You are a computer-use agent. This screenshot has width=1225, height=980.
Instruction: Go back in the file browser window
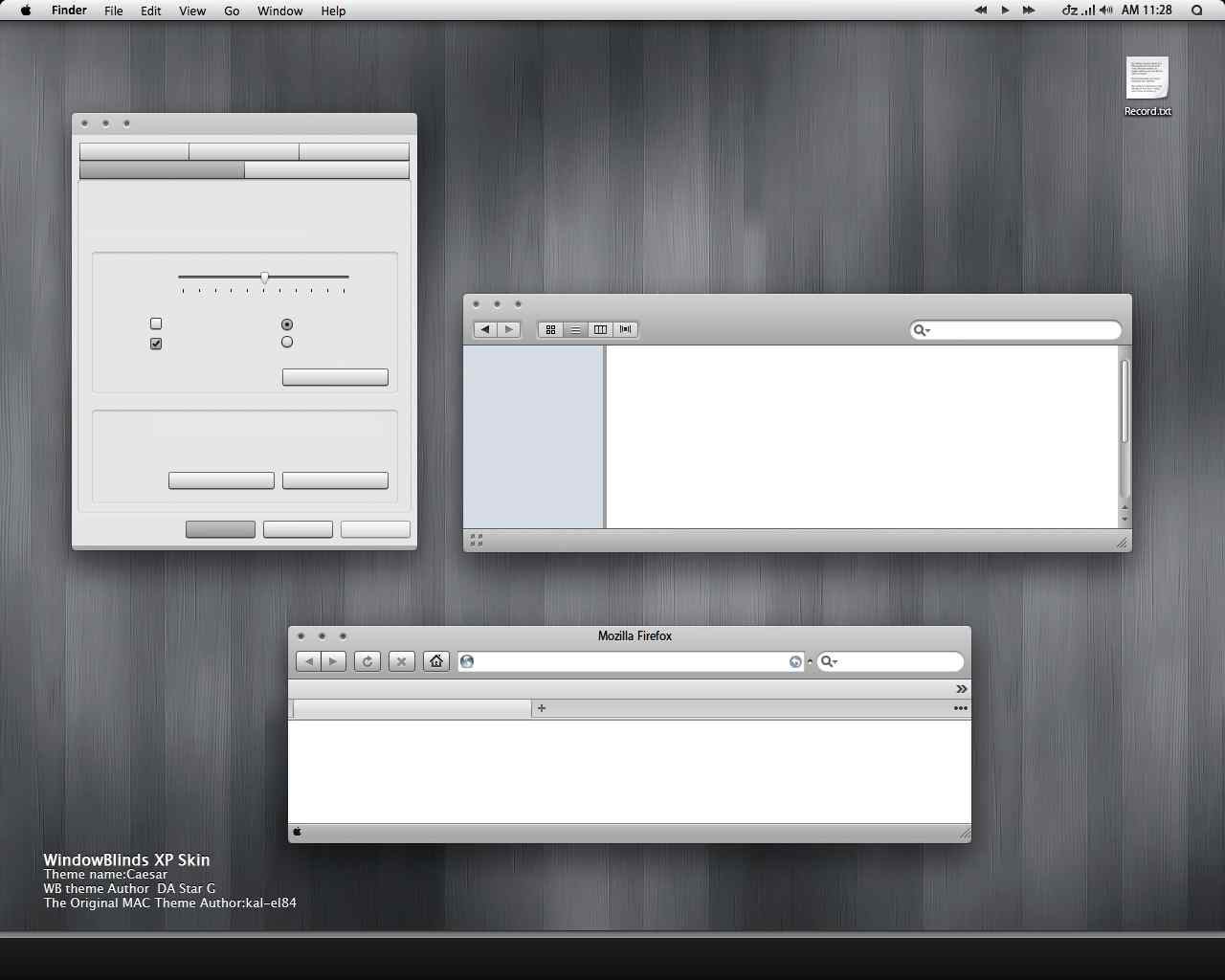[485, 329]
